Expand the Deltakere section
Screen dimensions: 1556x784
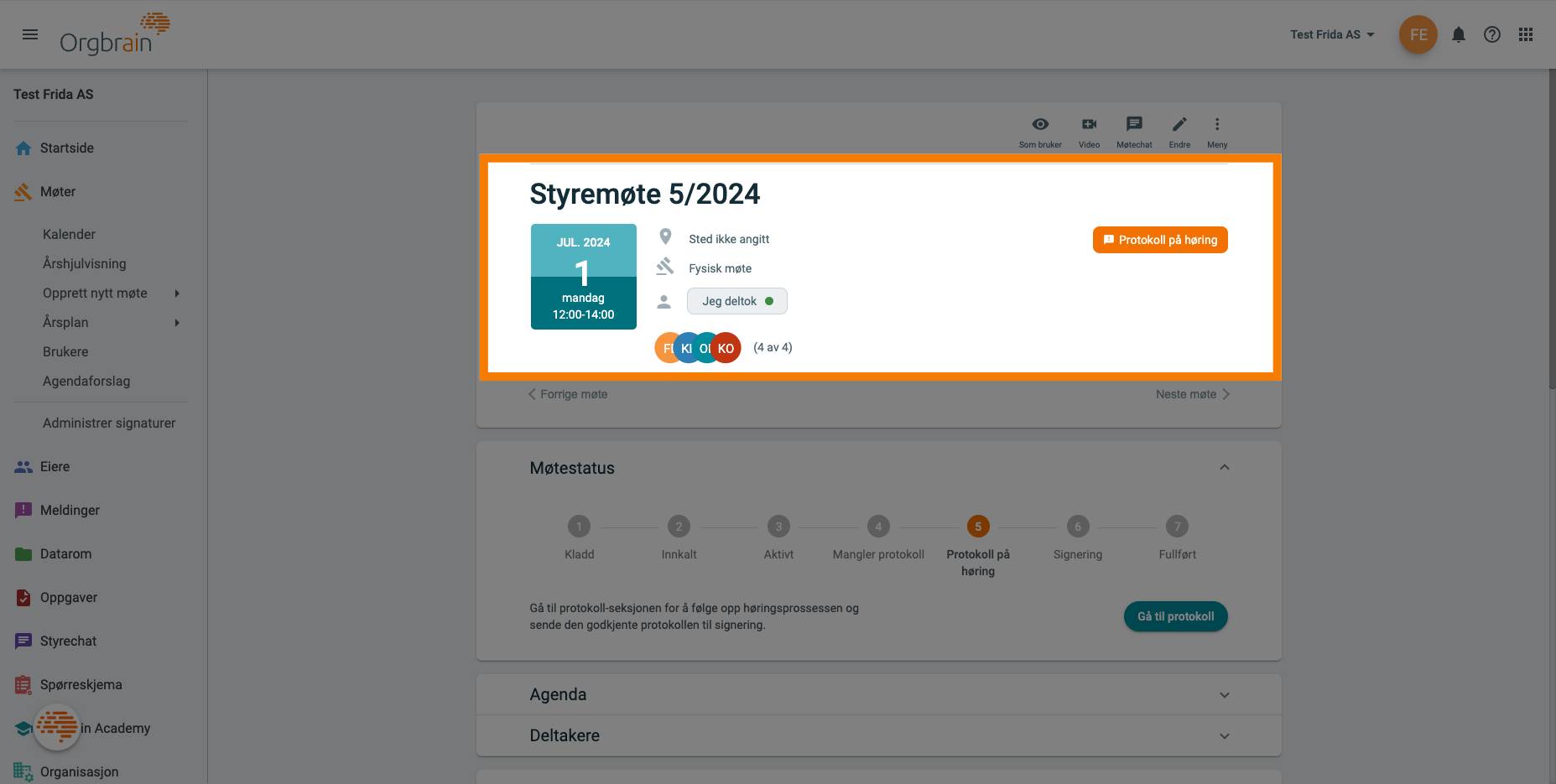click(x=879, y=735)
